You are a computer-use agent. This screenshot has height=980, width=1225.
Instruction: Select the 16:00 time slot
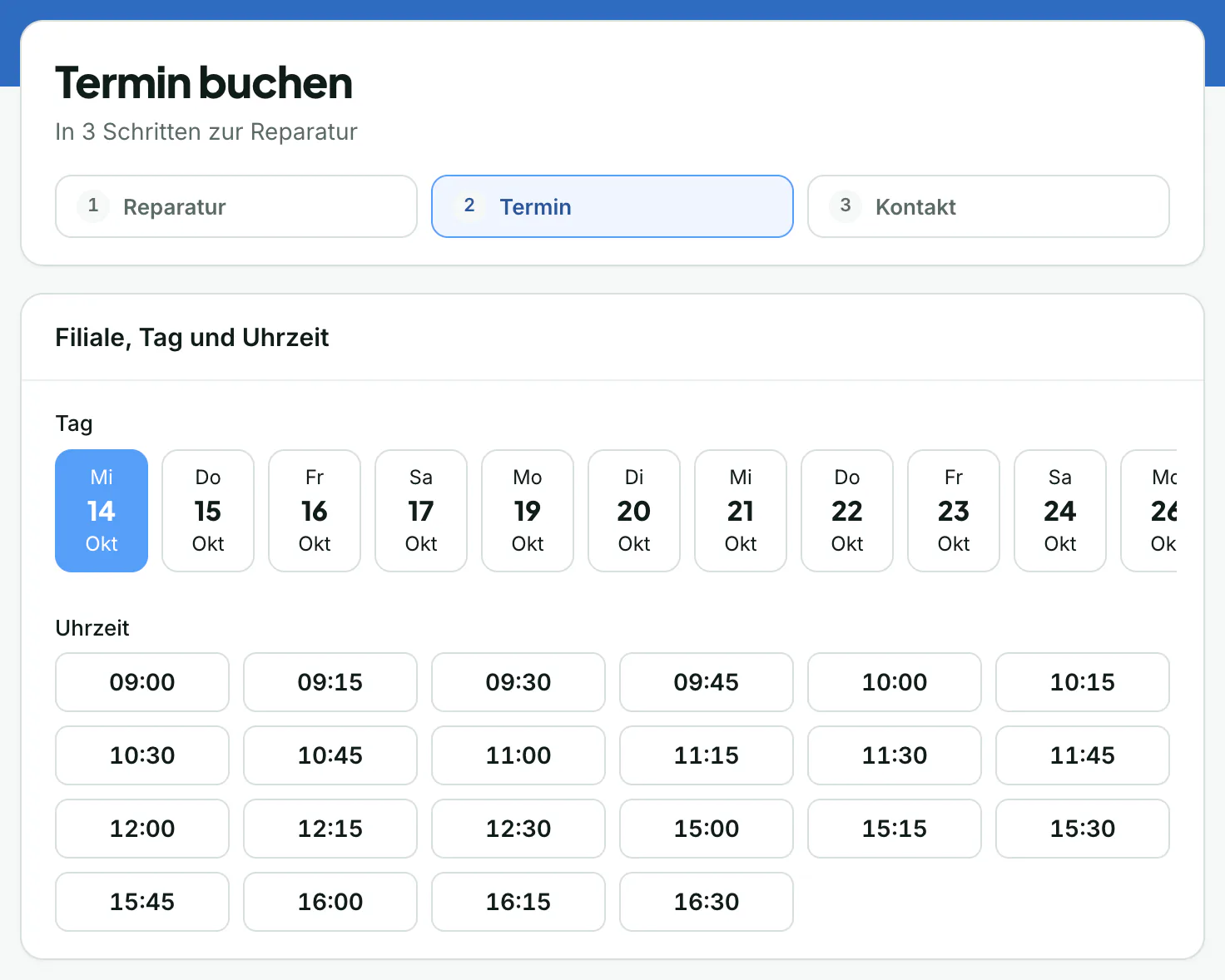point(330,902)
